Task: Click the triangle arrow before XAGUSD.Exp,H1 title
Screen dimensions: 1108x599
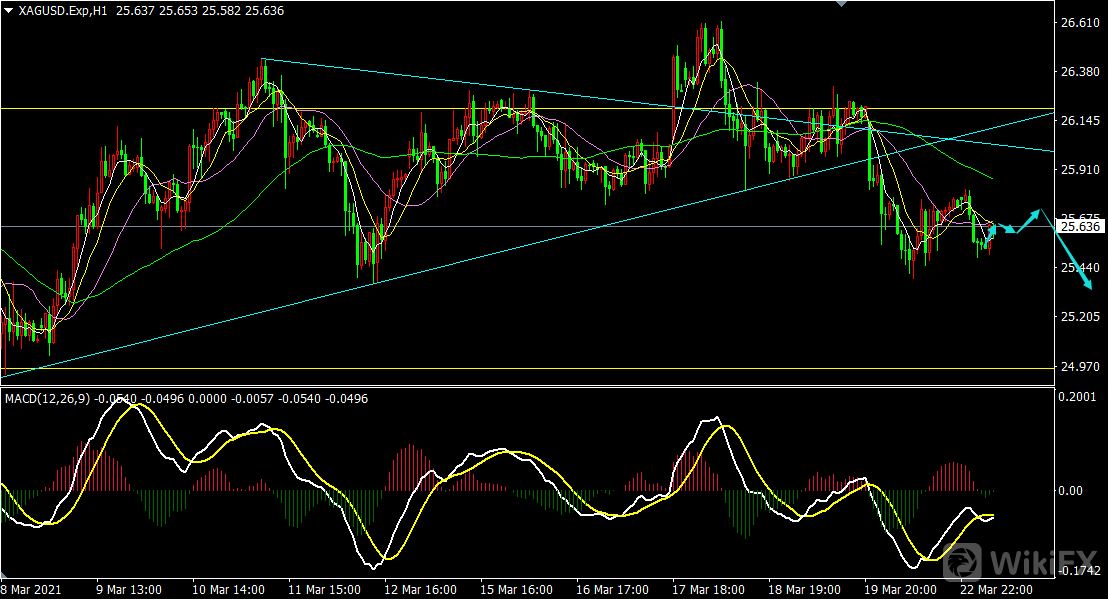Action: pyautogui.click(x=9, y=9)
